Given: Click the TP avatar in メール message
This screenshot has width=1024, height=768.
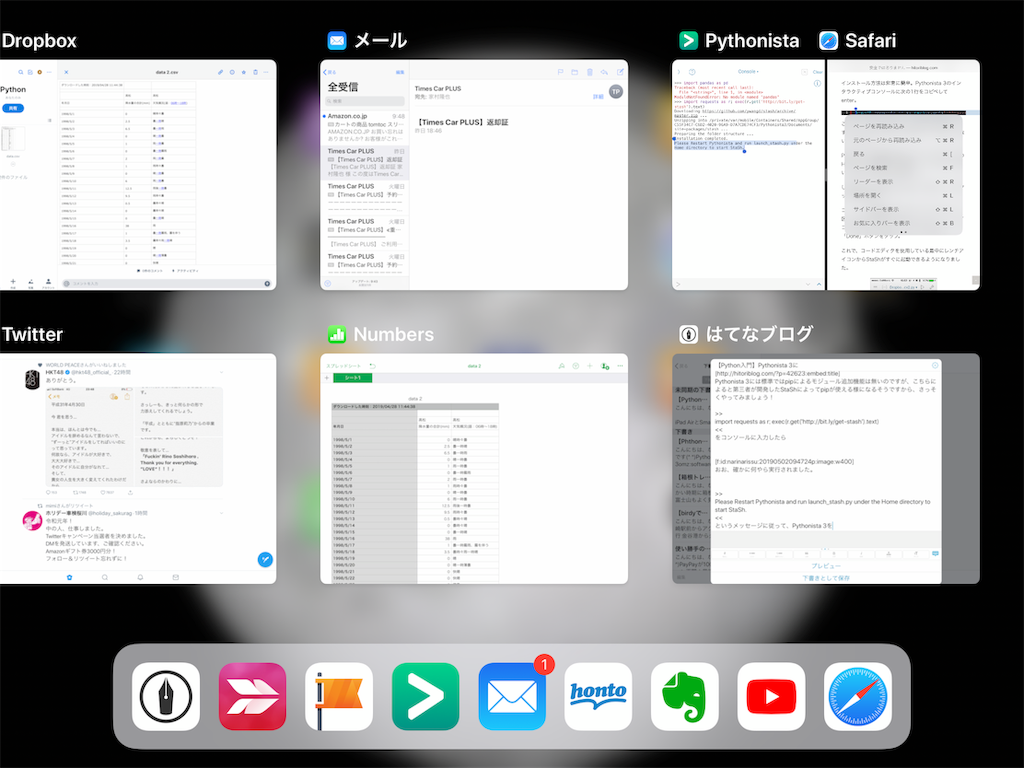Looking at the screenshot, I should click(616, 92).
